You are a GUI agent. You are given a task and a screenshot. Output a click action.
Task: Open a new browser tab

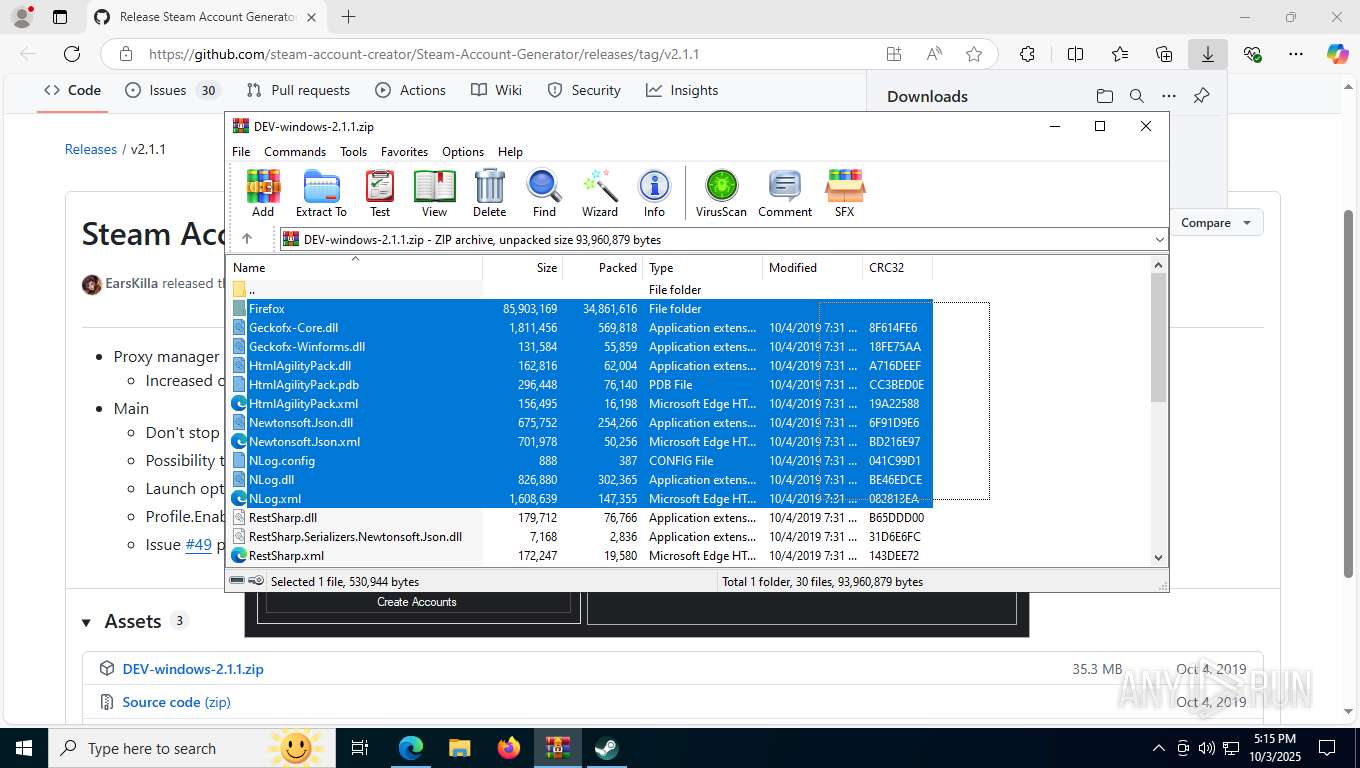point(348,17)
